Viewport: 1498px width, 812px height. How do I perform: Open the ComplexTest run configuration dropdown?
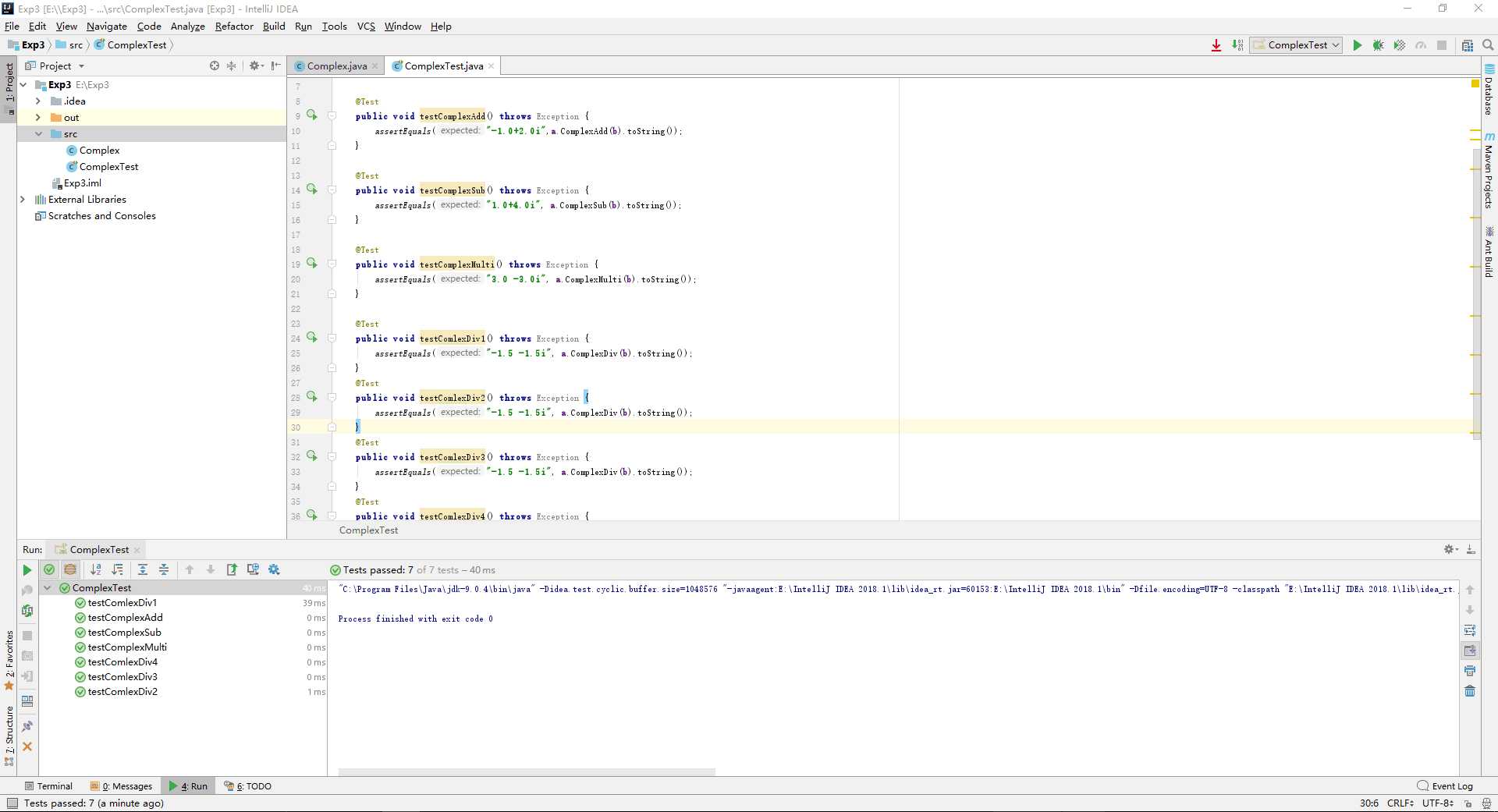click(x=1296, y=45)
